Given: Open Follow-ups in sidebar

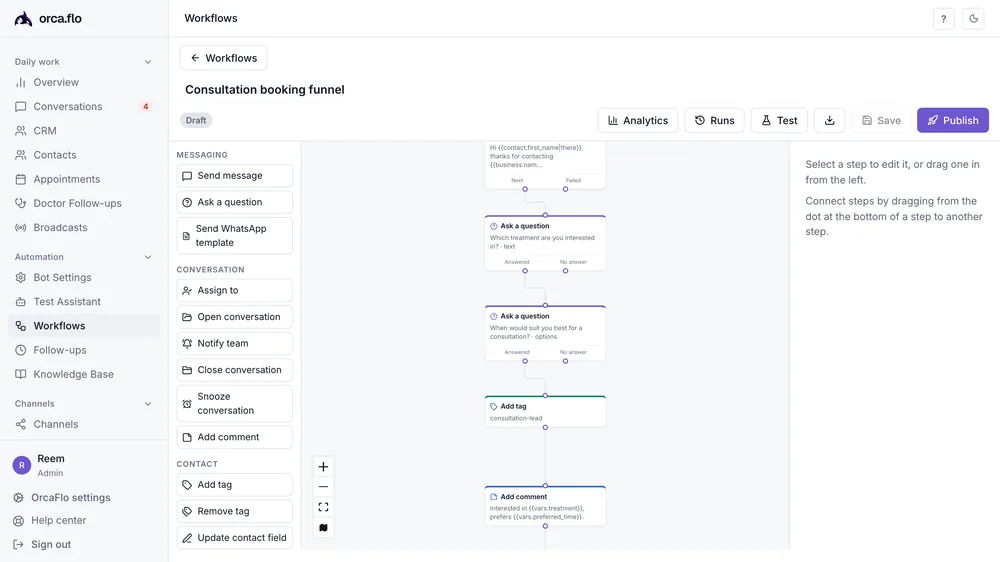Looking at the screenshot, I should (84, 350).
